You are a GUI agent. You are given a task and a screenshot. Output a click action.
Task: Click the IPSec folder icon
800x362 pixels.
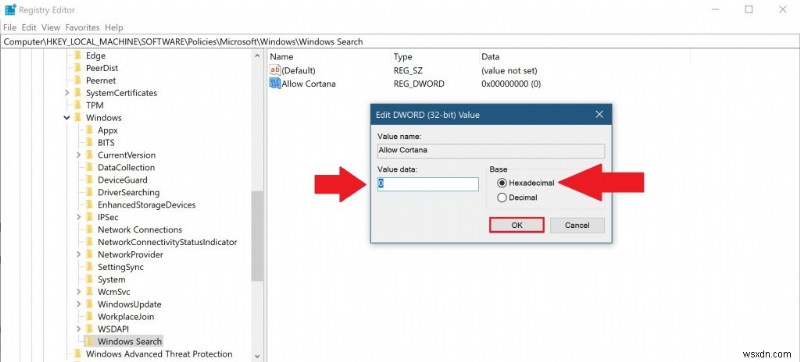click(x=89, y=217)
